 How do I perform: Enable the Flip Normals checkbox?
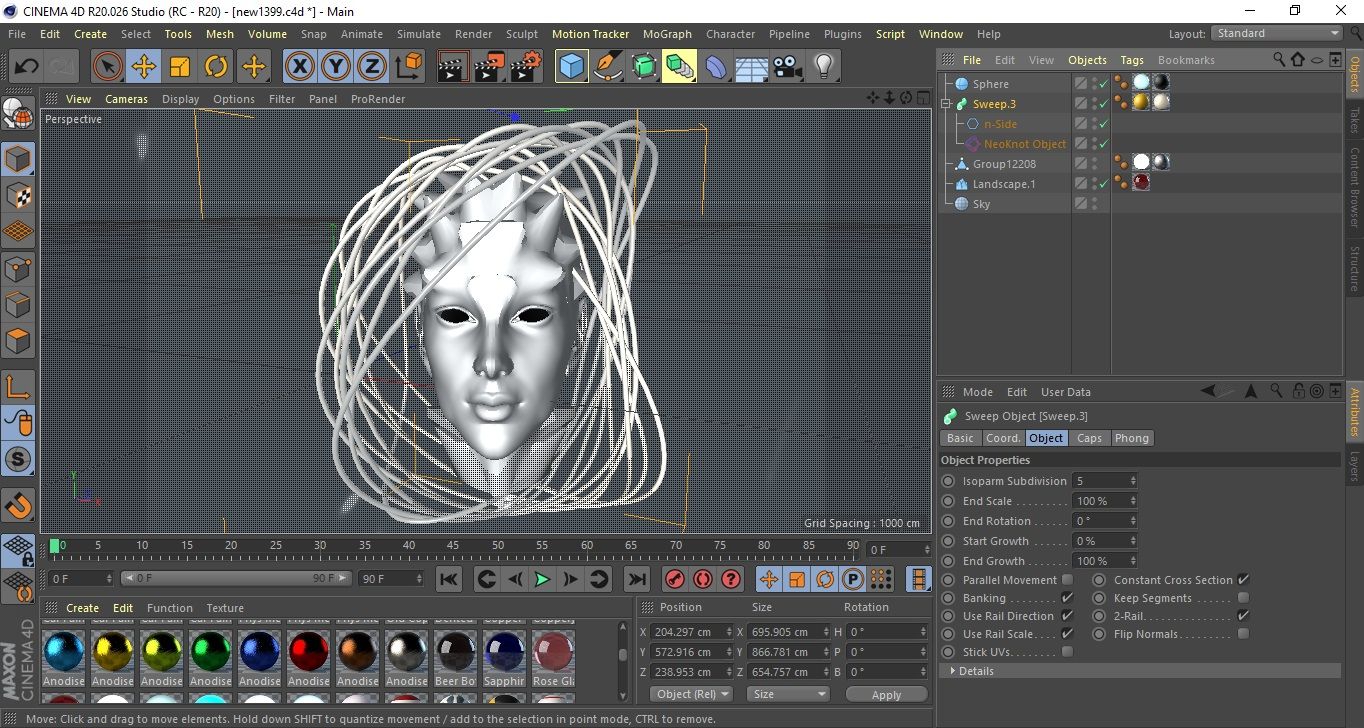[x=1243, y=634]
